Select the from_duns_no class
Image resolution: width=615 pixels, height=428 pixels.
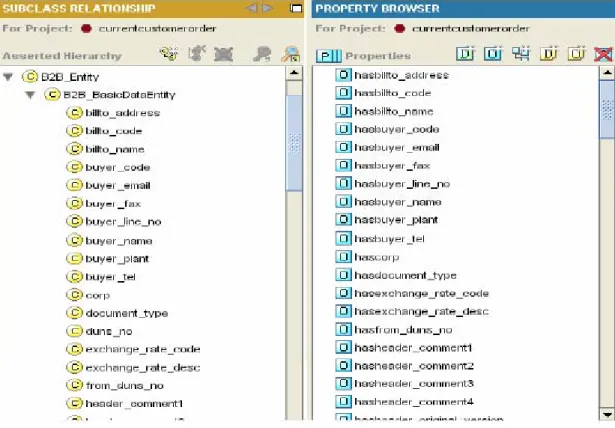124,386
